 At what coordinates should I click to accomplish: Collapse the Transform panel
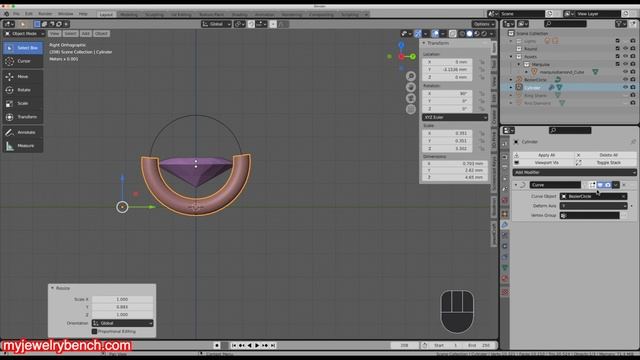(x=424, y=43)
